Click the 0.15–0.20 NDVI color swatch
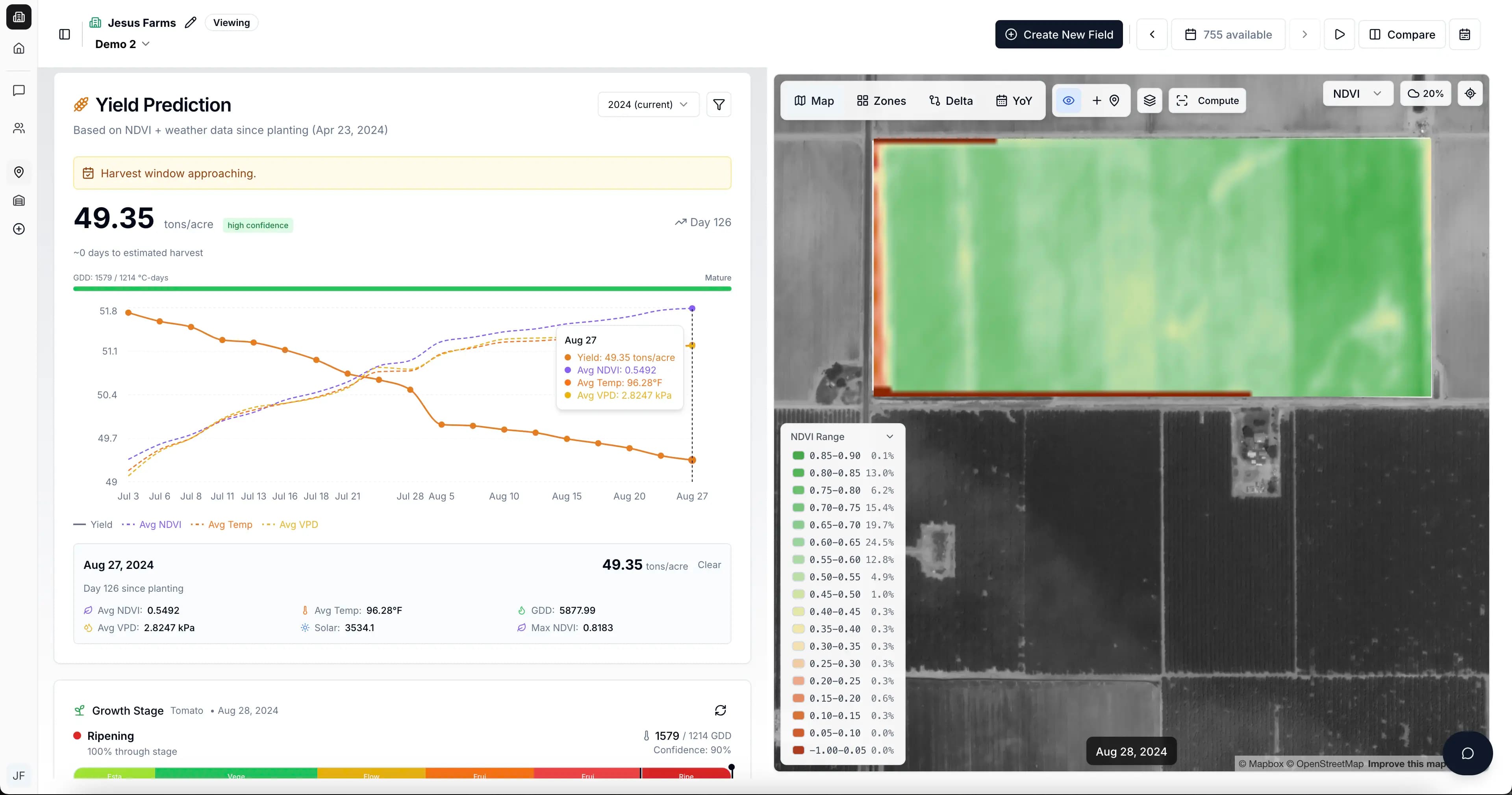 click(798, 698)
